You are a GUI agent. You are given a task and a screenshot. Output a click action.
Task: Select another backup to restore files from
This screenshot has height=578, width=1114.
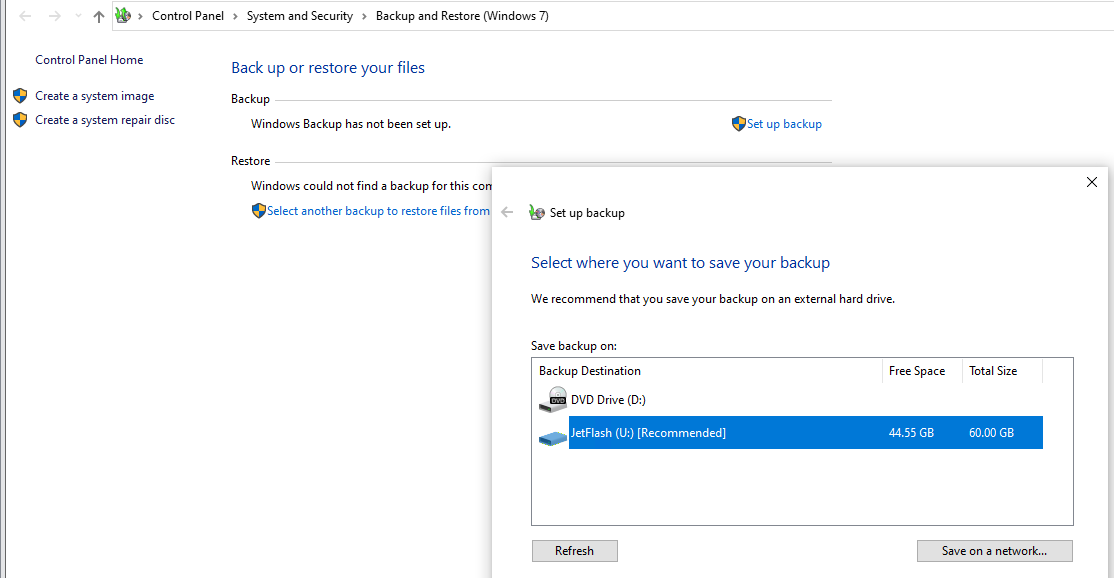[378, 211]
